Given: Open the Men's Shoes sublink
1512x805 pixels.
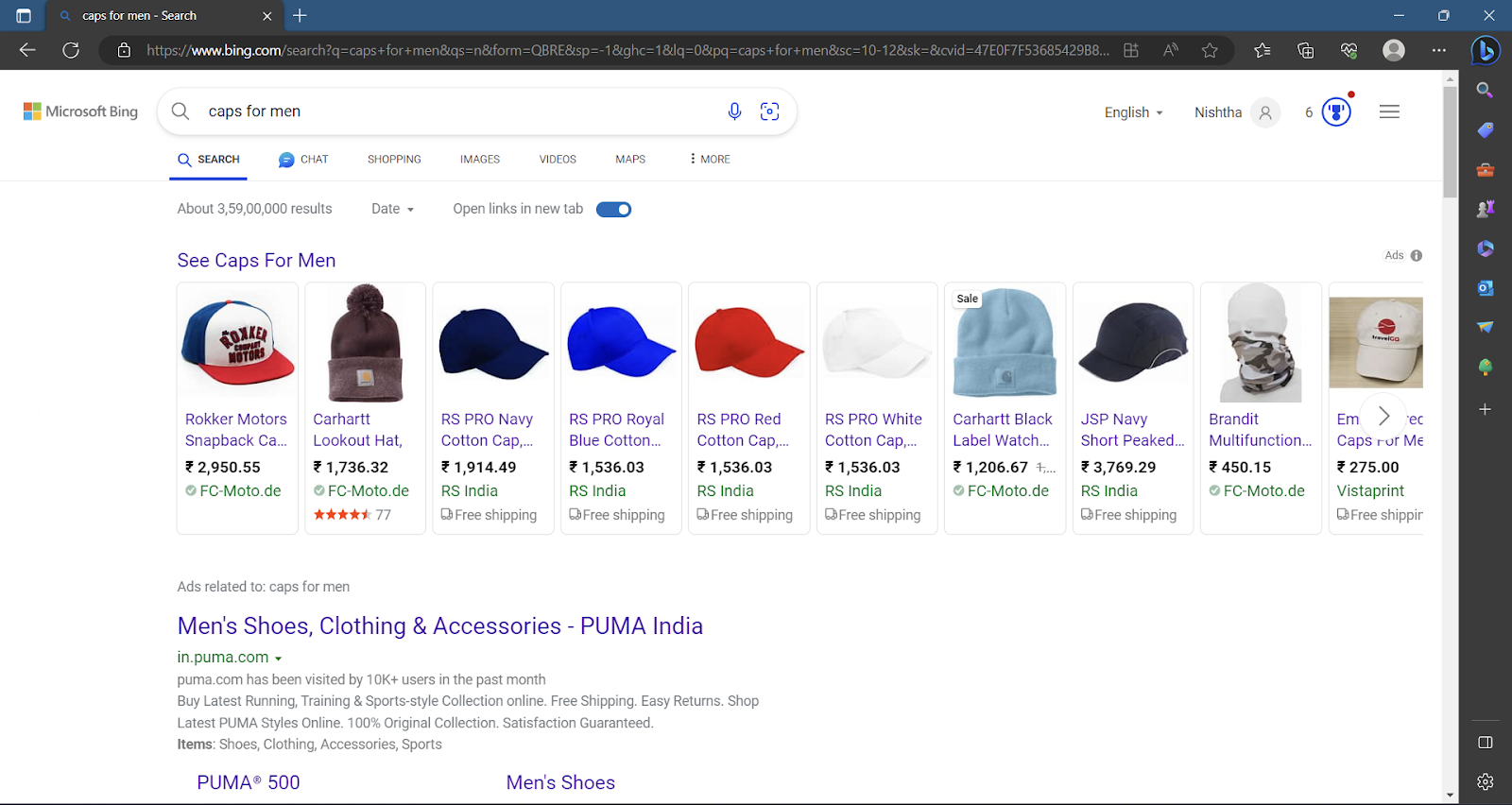Looking at the screenshot, I should click(x=560, y=782).
